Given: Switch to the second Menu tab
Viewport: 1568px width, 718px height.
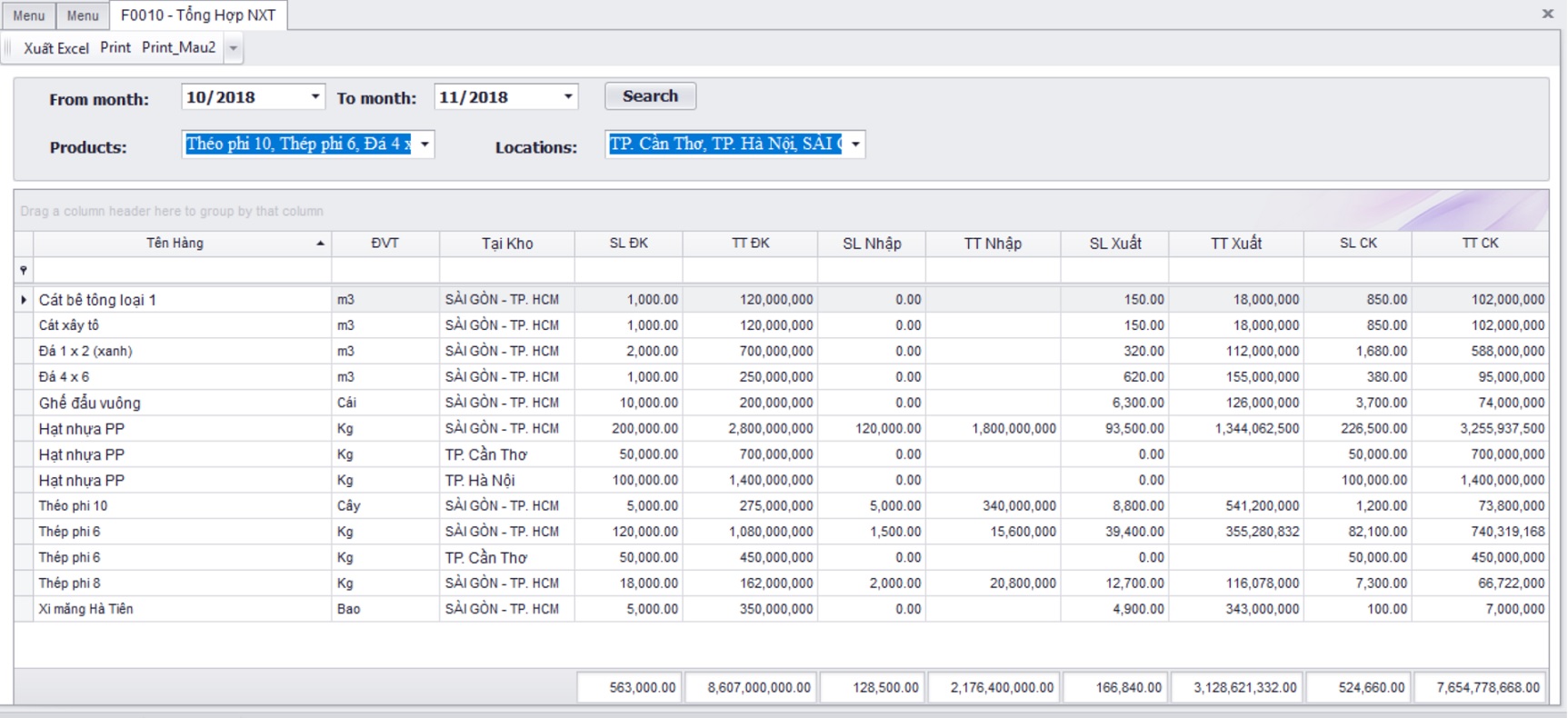Looking at the screenshot, I should coord(83,15).
